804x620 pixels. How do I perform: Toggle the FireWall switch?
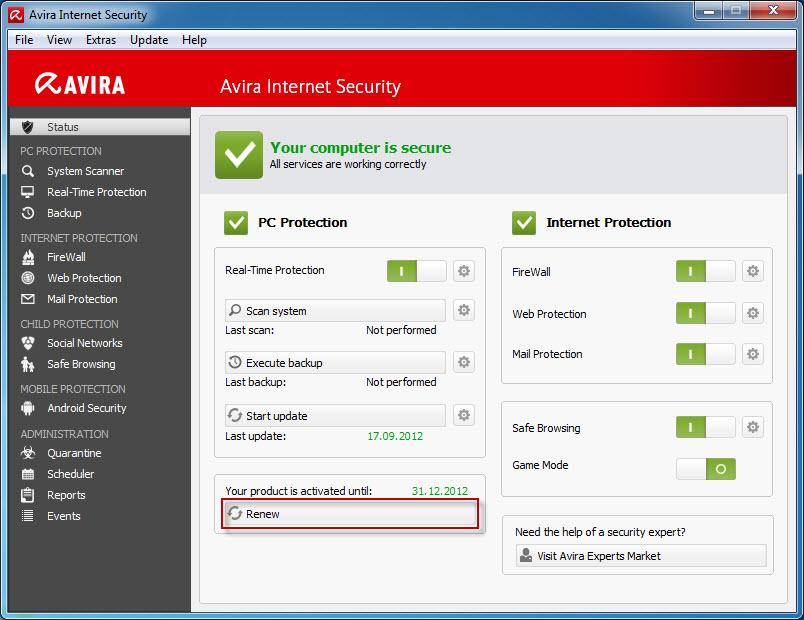(706, 271)
